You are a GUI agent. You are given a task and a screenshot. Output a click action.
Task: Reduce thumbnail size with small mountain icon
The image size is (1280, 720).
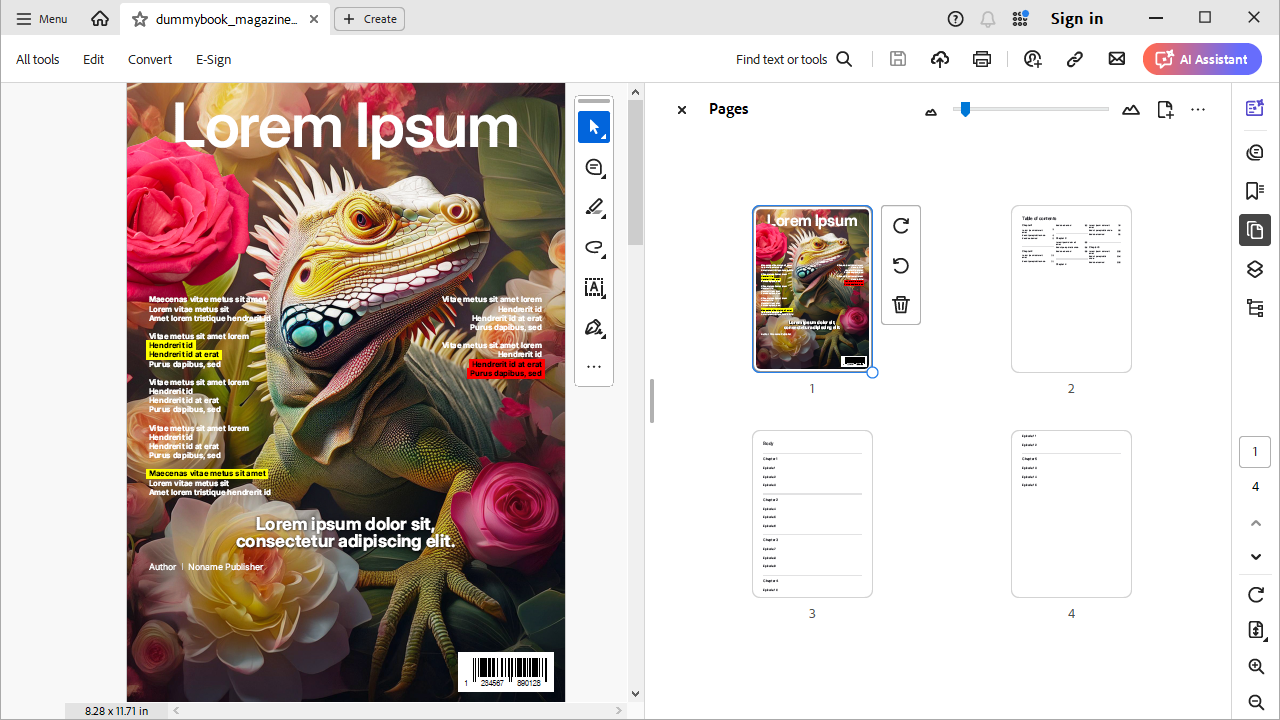click(931, 112)
